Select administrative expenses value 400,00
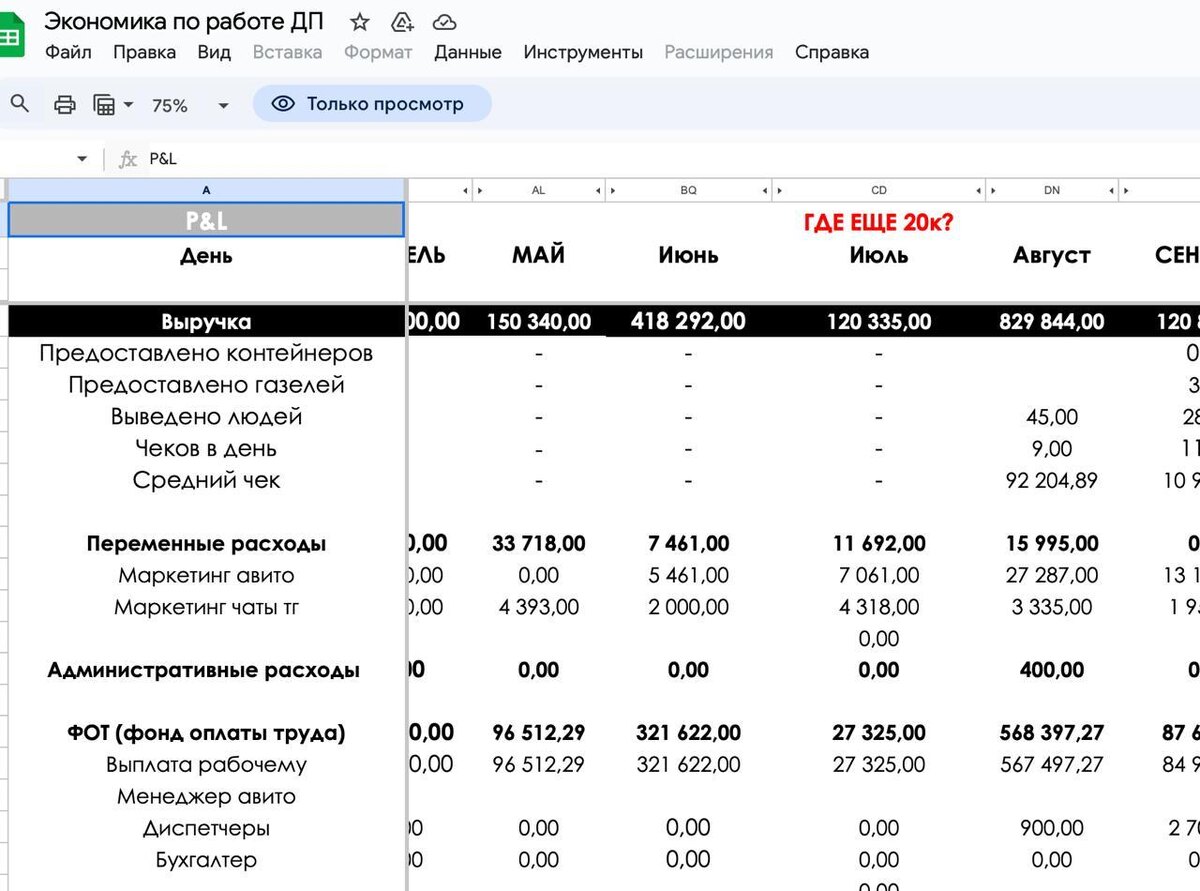1200x891 pixels. click(x=1052, y=670)
